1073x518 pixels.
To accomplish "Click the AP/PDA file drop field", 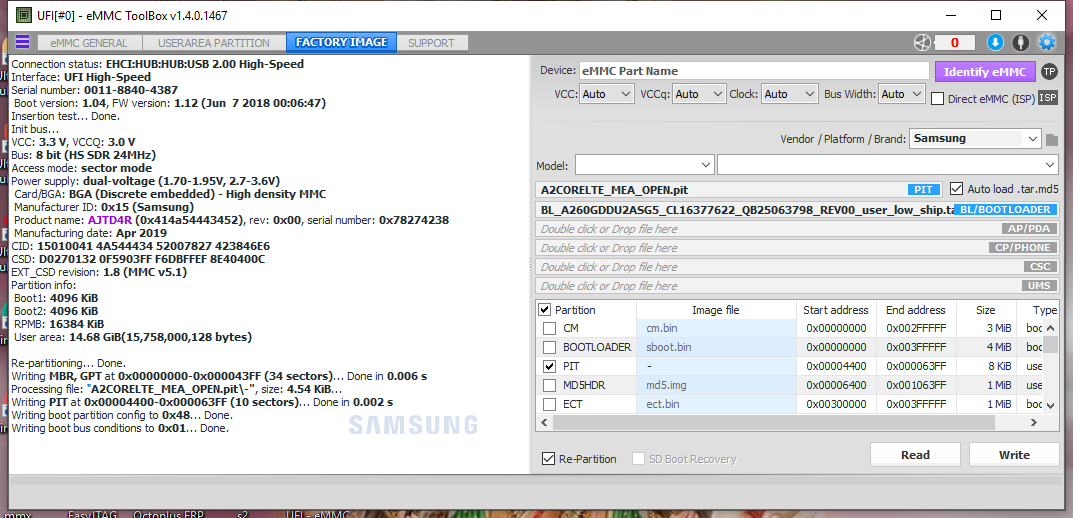I will click(x=797, y=229).
